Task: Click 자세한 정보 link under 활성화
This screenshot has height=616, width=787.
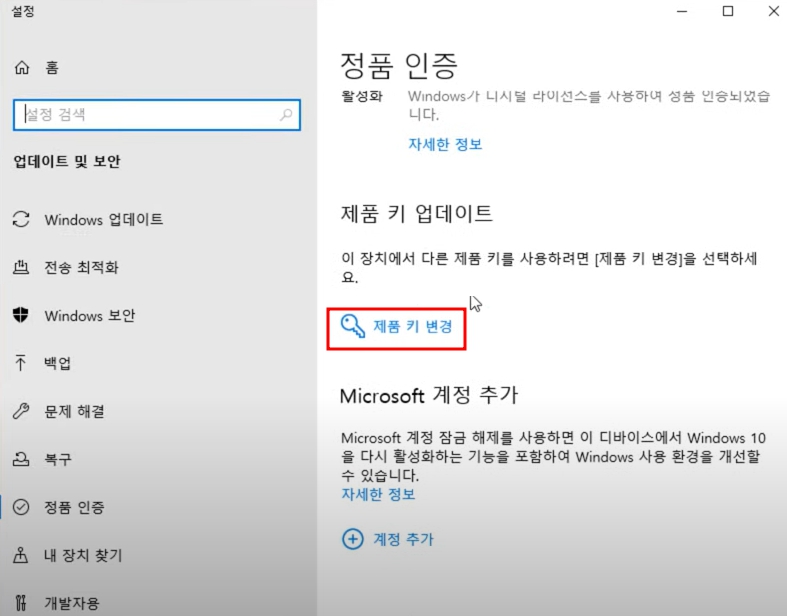Action: pos(445,145)
